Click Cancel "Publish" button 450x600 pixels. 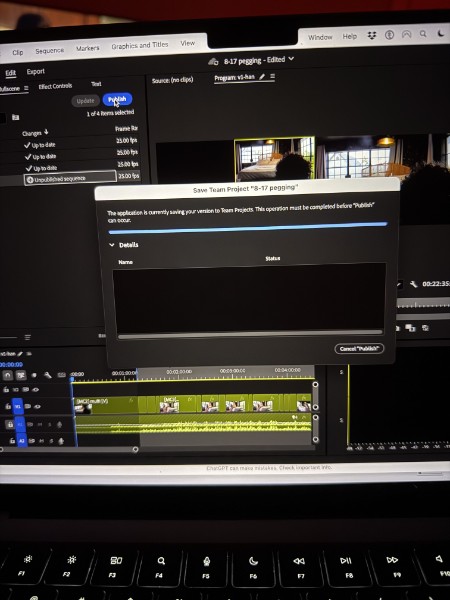click(359, 348)
